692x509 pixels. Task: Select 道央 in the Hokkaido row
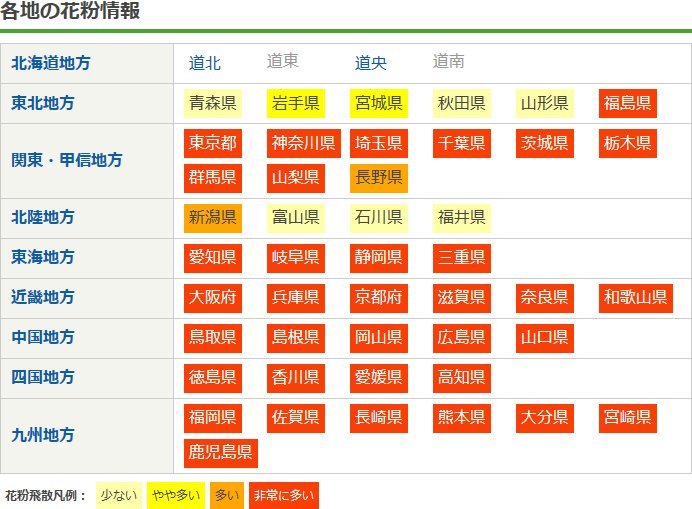click(x=371, y=63)
